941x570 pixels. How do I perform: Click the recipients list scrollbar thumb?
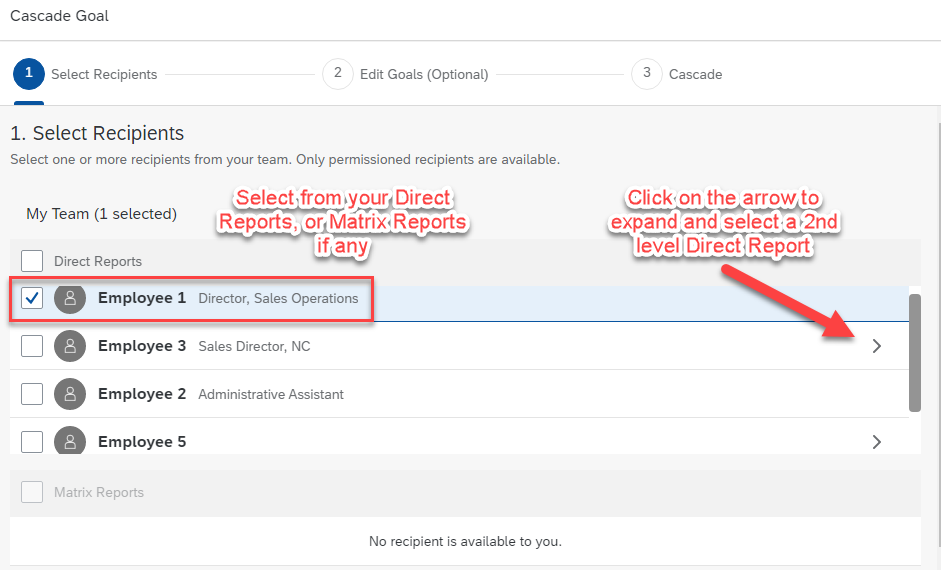(x=915, y=353)
